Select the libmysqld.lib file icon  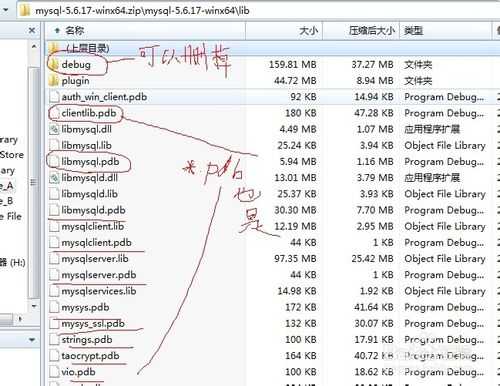[x=54, y=194]
